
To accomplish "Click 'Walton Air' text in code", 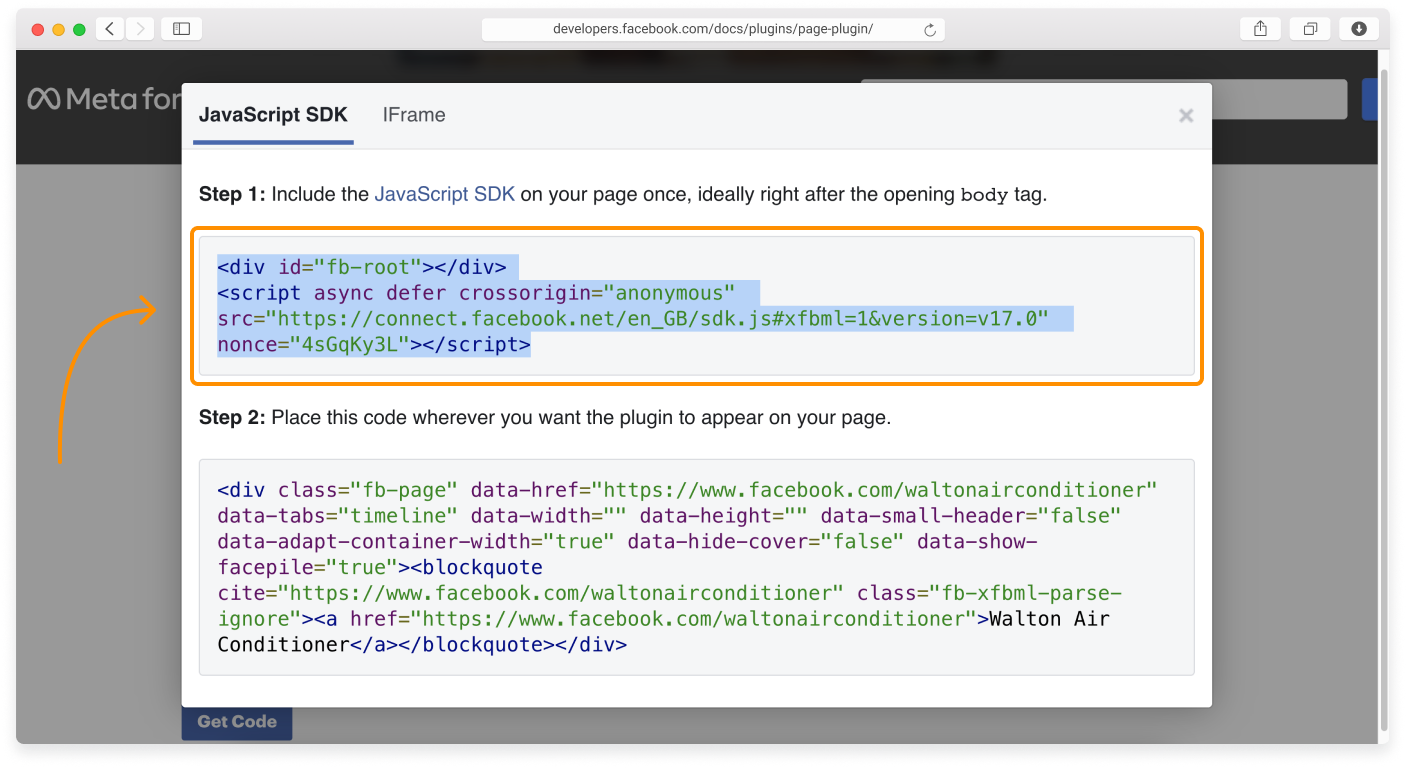I will point(1050,619).
